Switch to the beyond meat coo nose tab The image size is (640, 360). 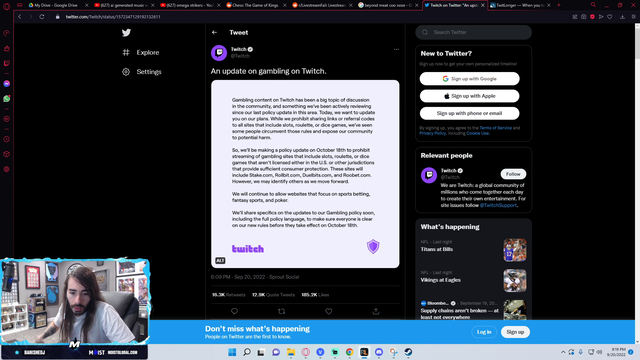coord(388,5)
